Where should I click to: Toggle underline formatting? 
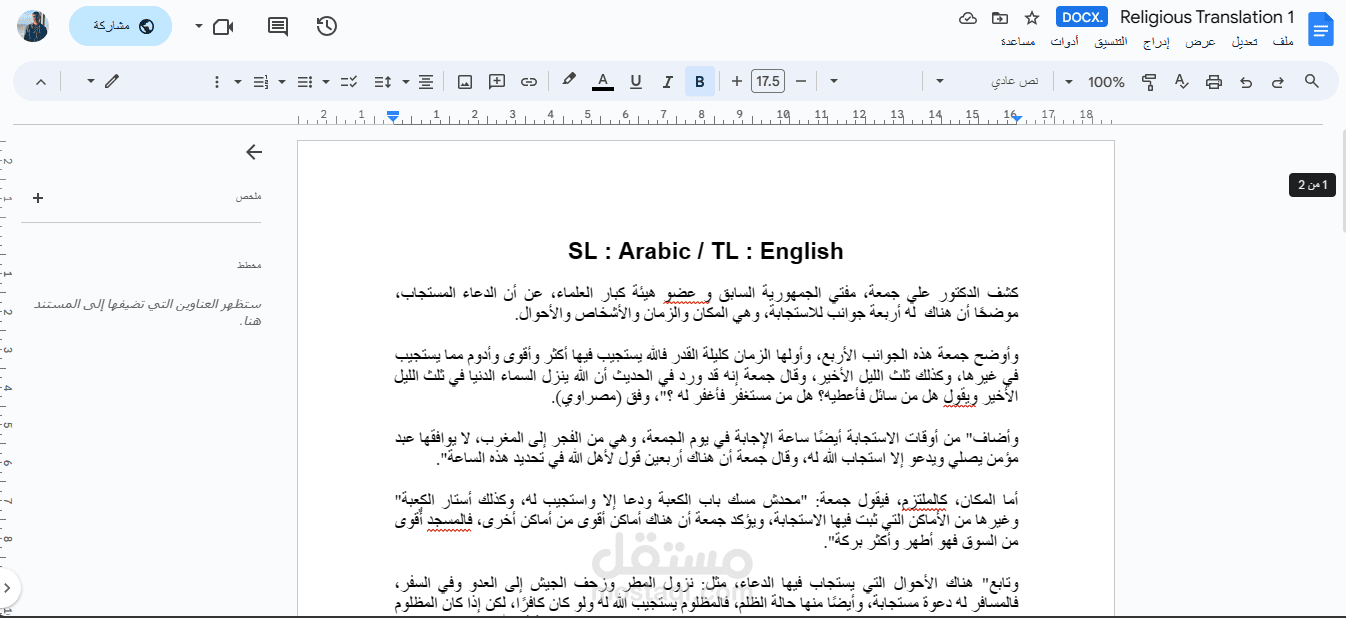[635, 81]
